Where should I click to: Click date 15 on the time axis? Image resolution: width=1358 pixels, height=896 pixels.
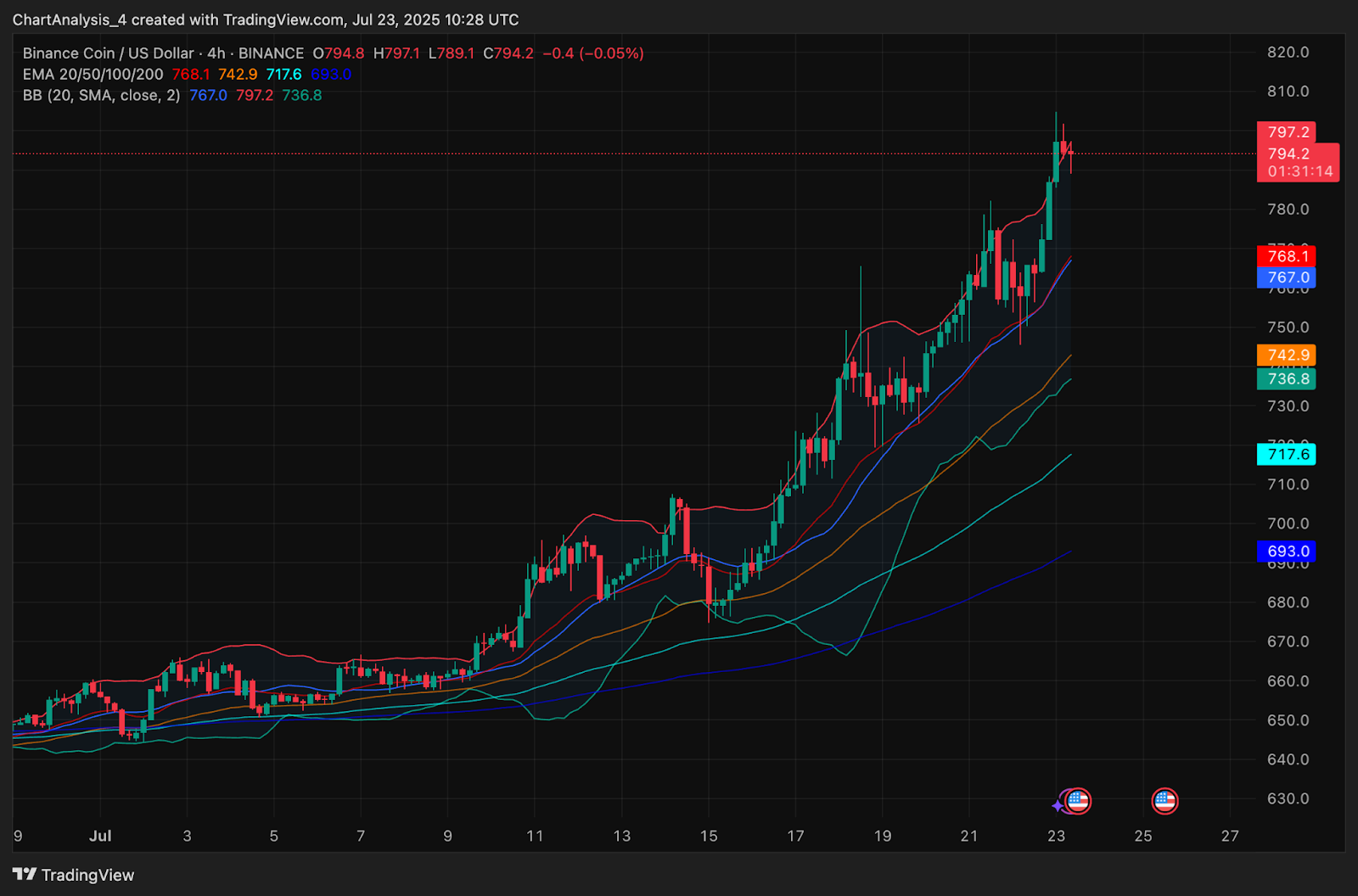709,836
